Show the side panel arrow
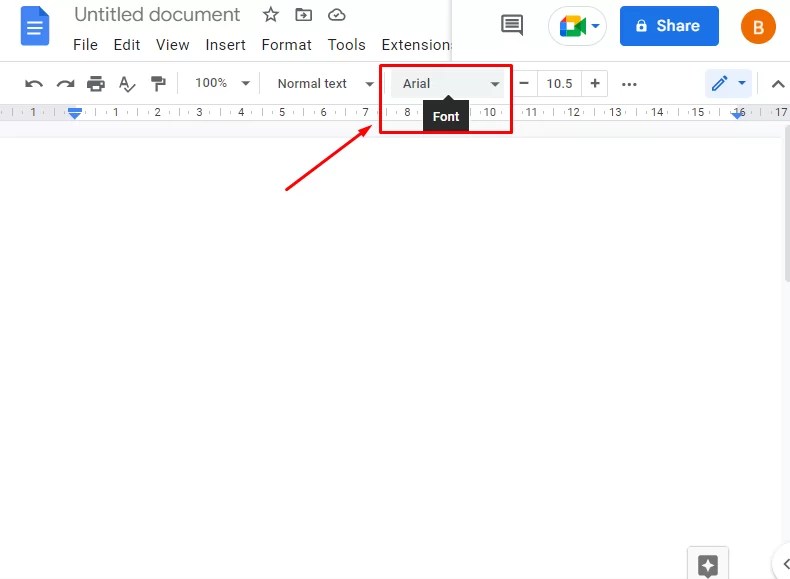 (x=784, y=564)
